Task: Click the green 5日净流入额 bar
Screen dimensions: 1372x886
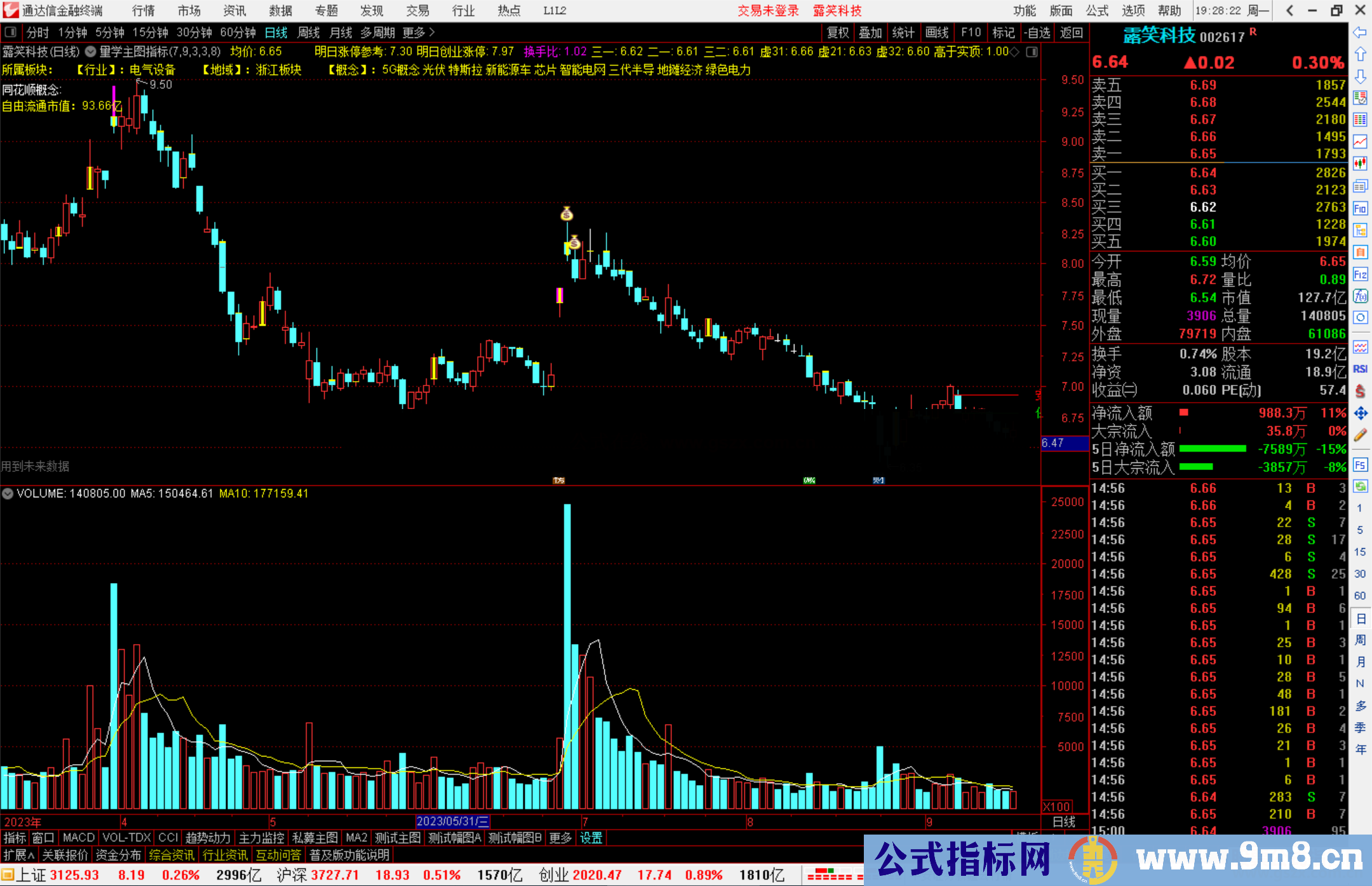Action: click(1213, 449)
